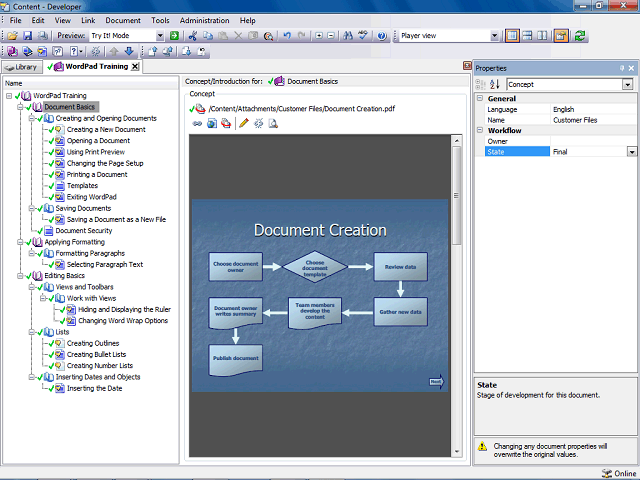Image resolution: width=640 pixels, height=480 pixels.
Task: Click the next arrow on the slide
Action: (x=436, y=381)
